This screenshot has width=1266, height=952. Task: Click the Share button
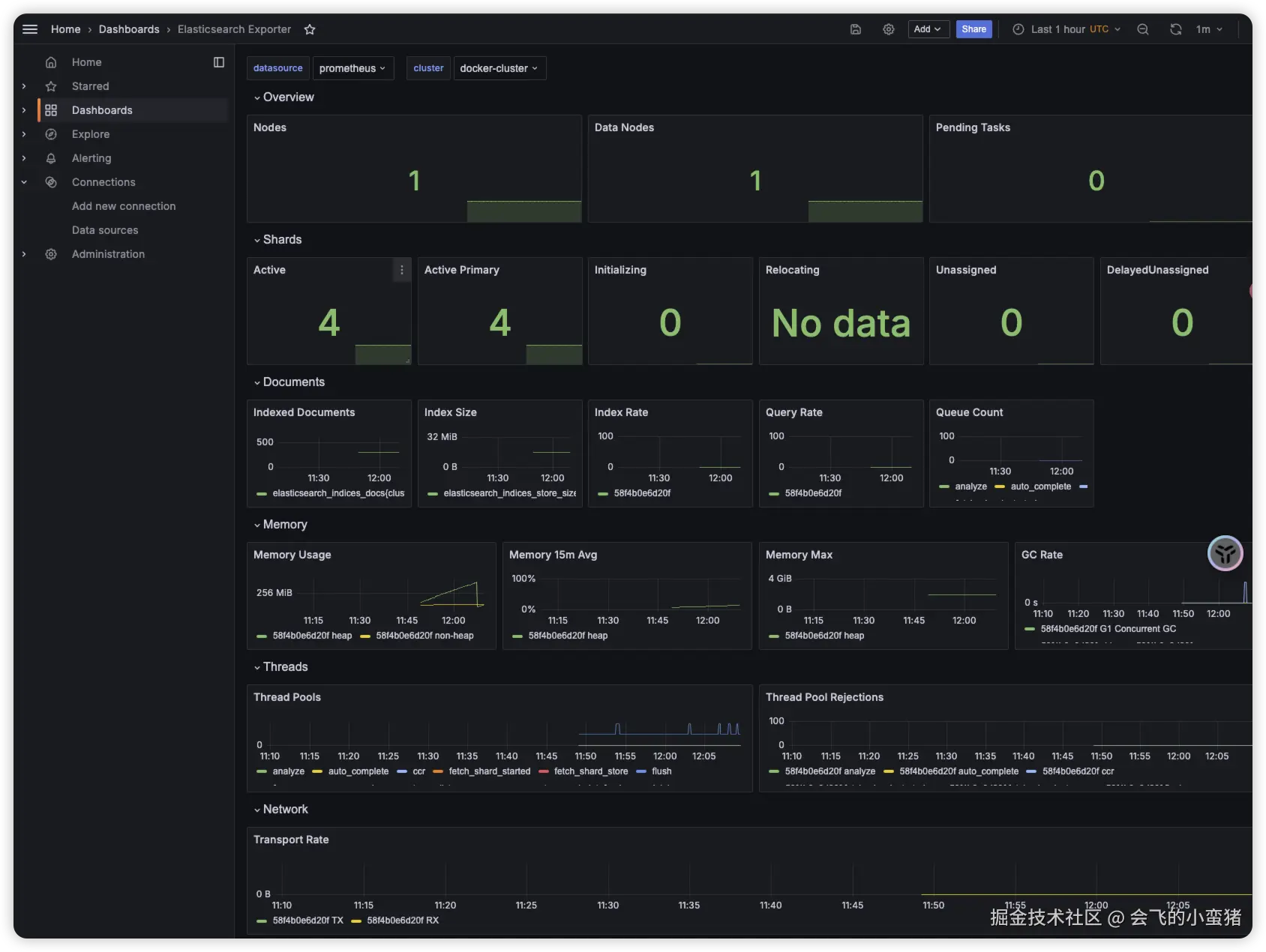coord(973,29)
